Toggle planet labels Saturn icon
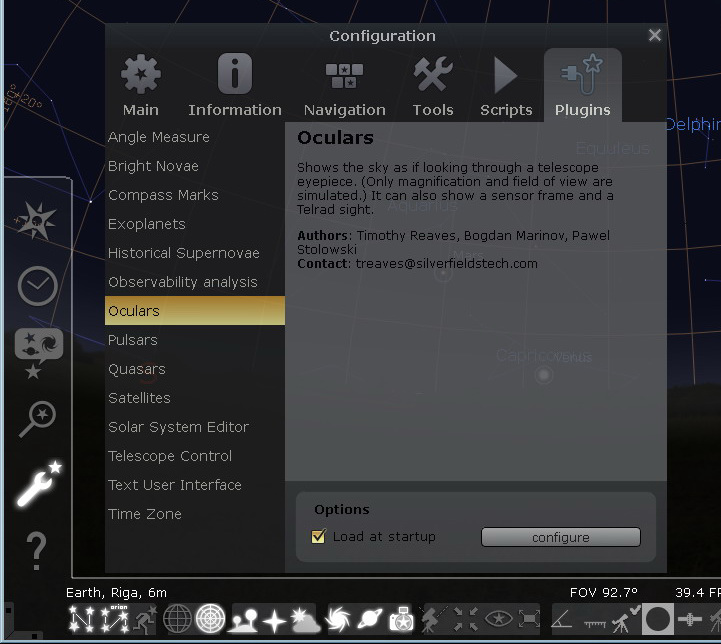 tap(369, 620)
